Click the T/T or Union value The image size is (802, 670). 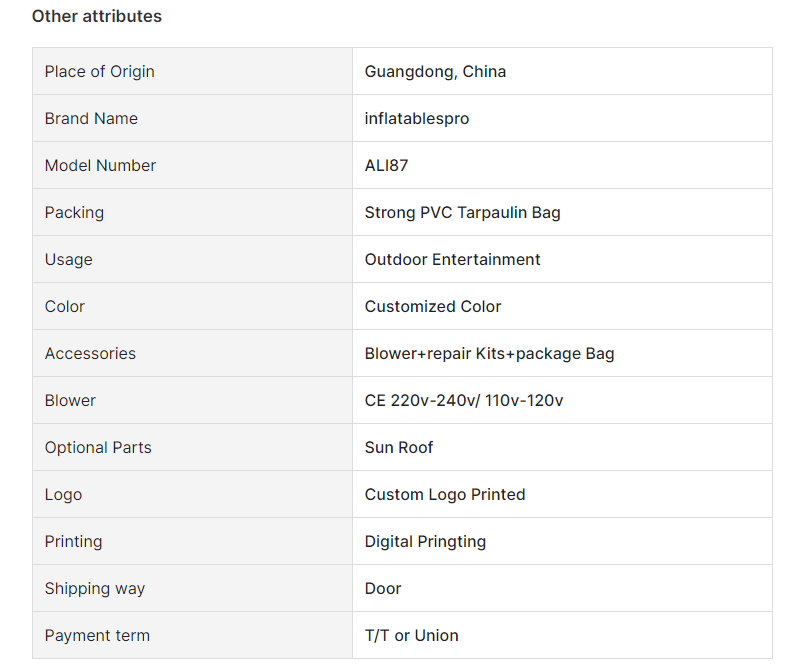(411, 636)
